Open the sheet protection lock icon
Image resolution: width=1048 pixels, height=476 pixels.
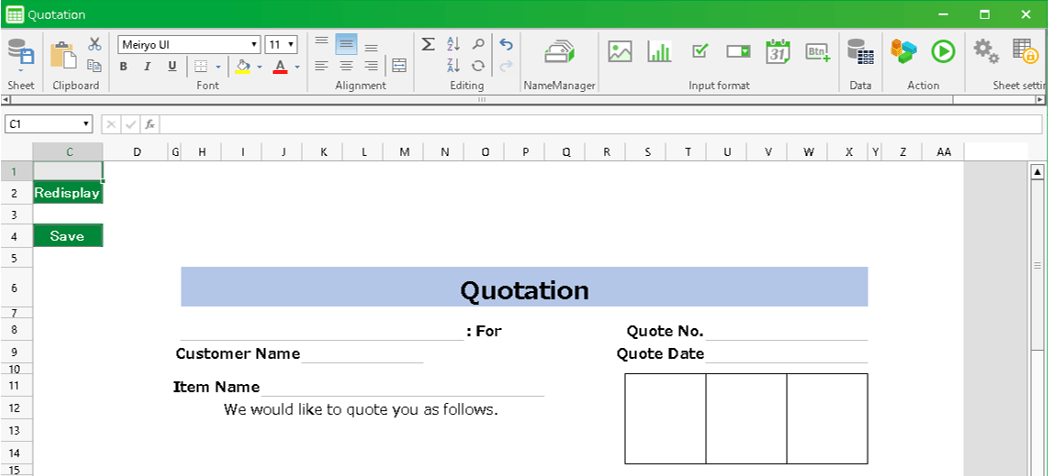point(1023,51)
